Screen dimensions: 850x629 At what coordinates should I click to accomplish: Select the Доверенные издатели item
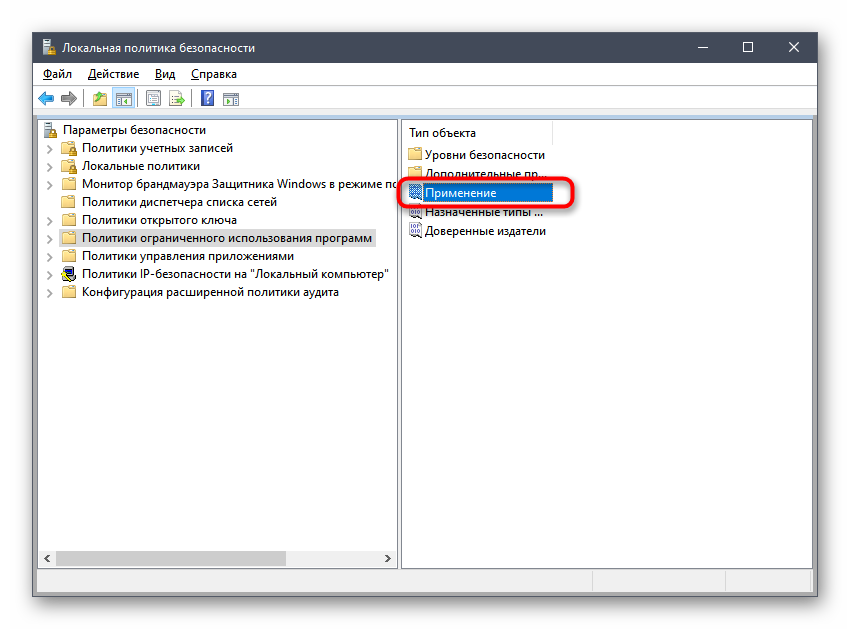pos(485,231)
